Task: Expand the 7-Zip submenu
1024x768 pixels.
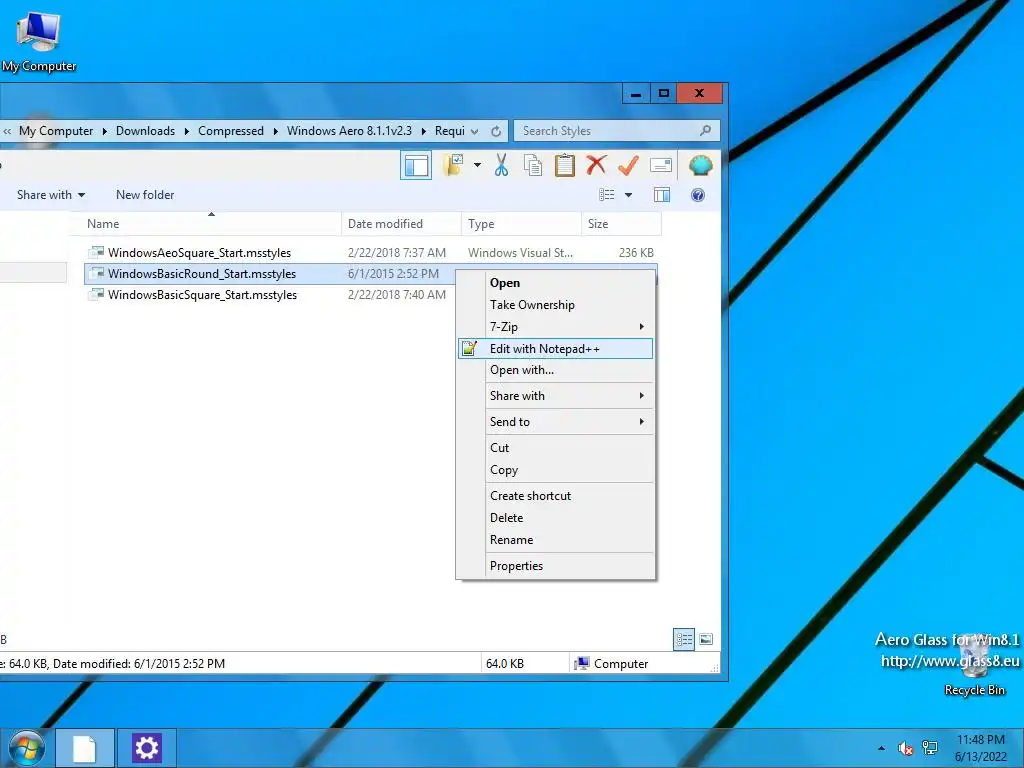Action: [556, 327]
